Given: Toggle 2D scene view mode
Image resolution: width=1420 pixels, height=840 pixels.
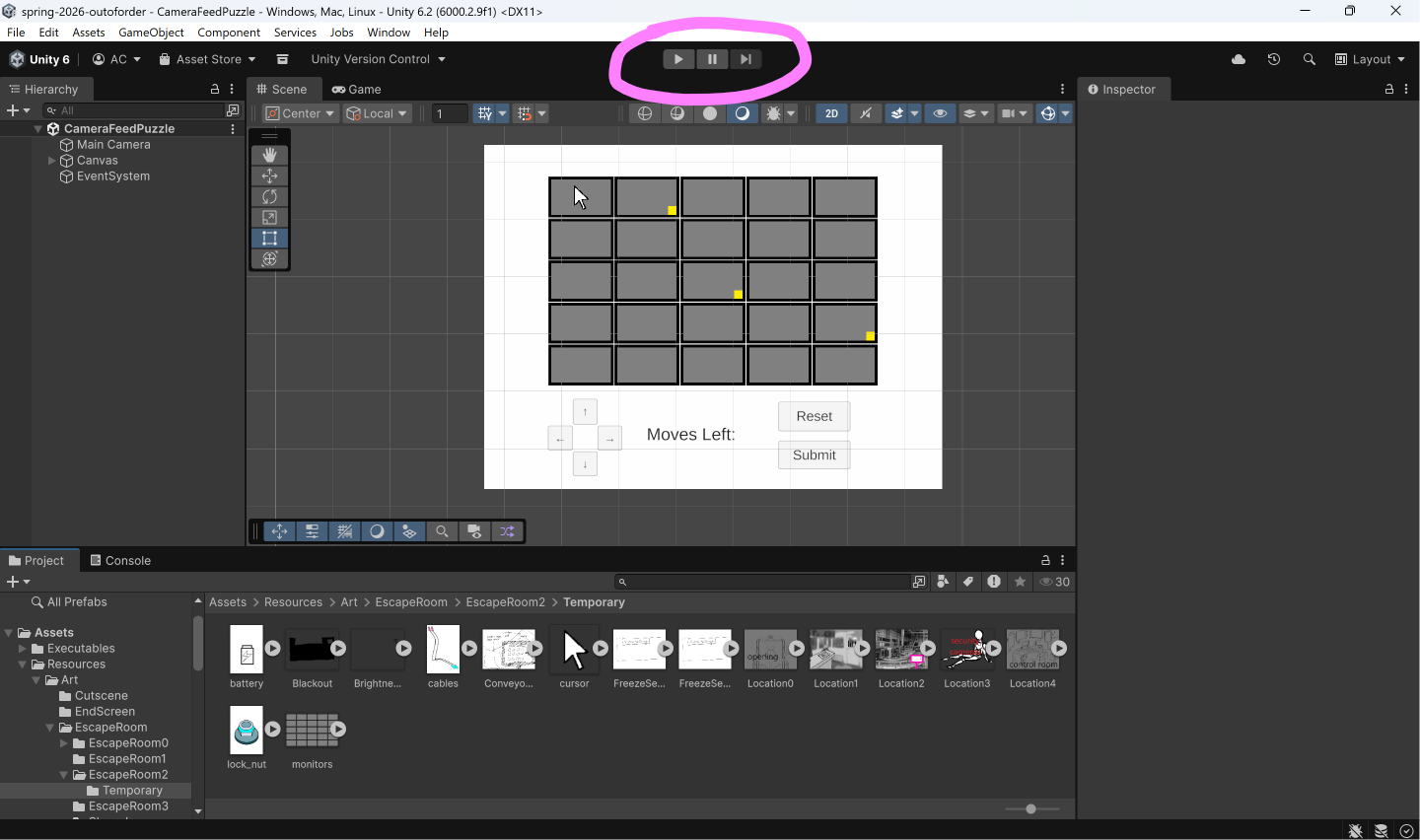Looking at the screenshot, I should [x=831, y=113].
